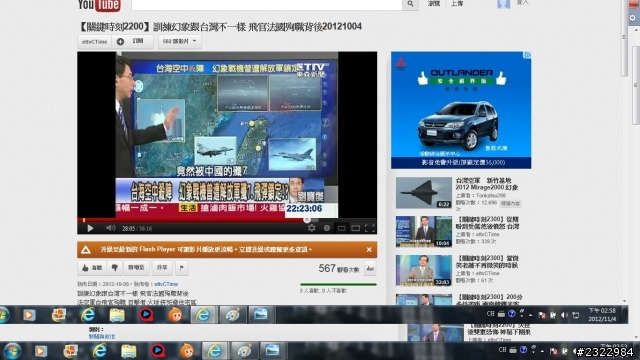This screenshot has width=640, height=360.
Task: Open the ettvCTime channel button under the title
Action: [x=94, y=42]
